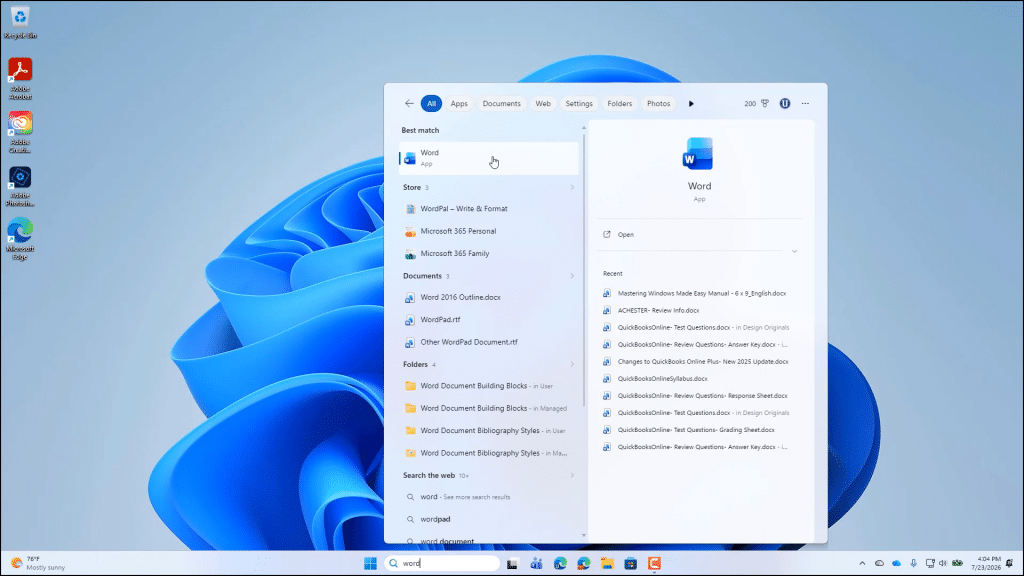This screenshot has height=576, width=1024.
Task: Open the volume speaker tray icon
Action: [942, 563]
